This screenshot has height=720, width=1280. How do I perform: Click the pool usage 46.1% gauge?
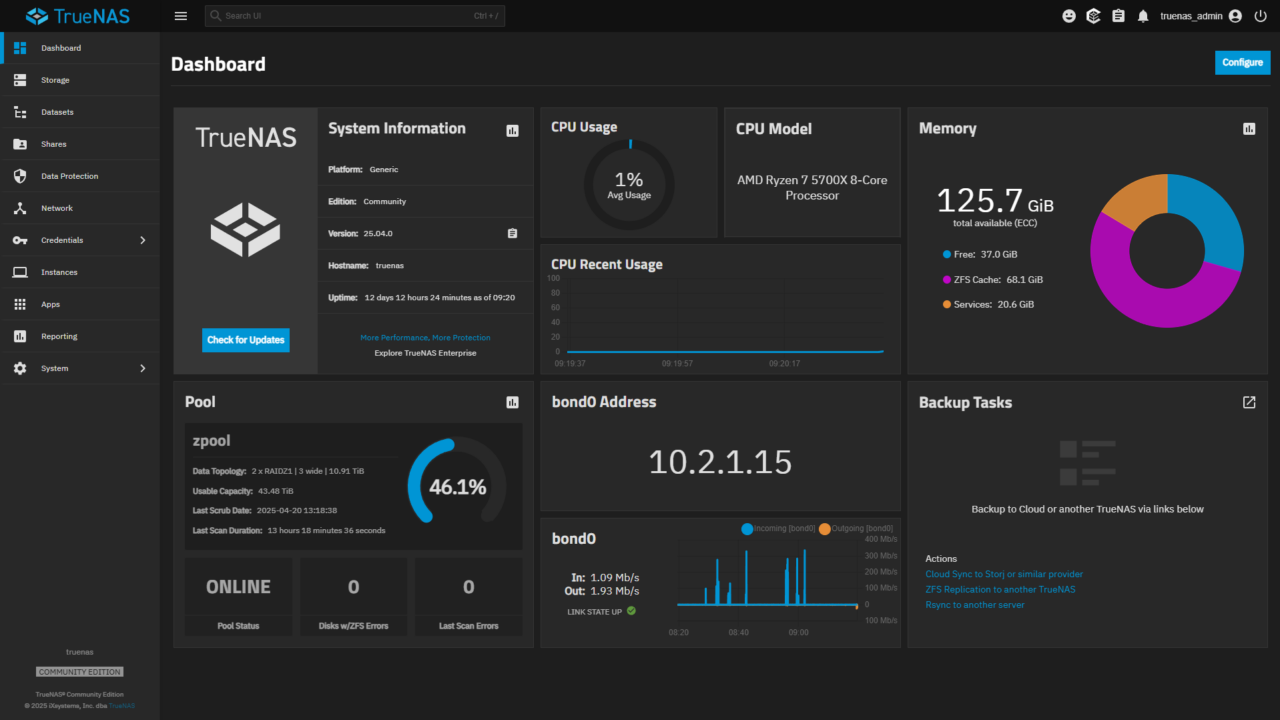457,487
